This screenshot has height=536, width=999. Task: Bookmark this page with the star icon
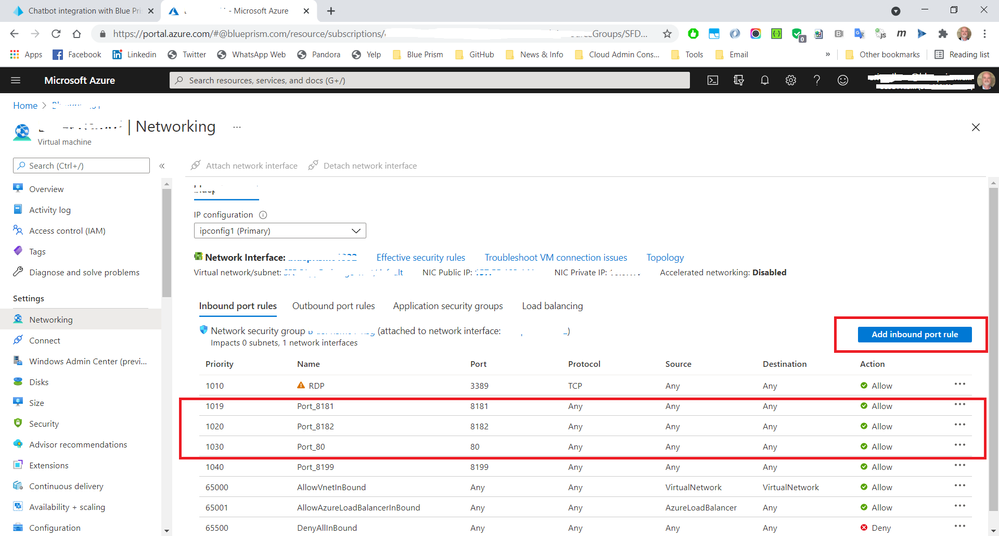[667, 33]
